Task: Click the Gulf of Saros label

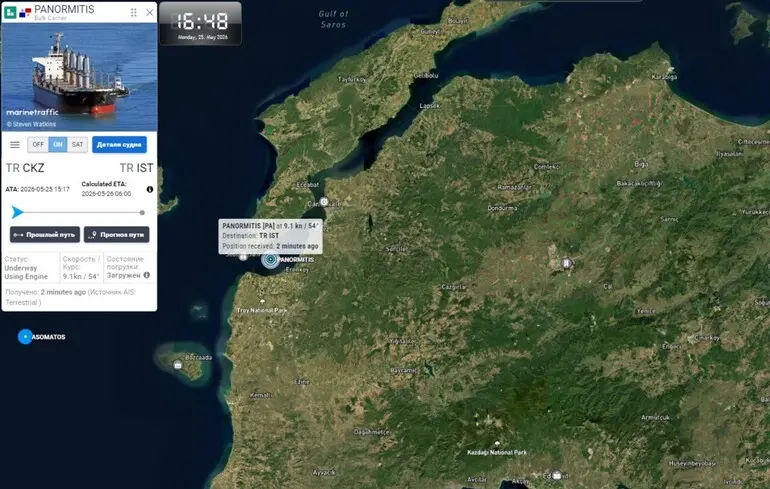Action: point(333,19)
